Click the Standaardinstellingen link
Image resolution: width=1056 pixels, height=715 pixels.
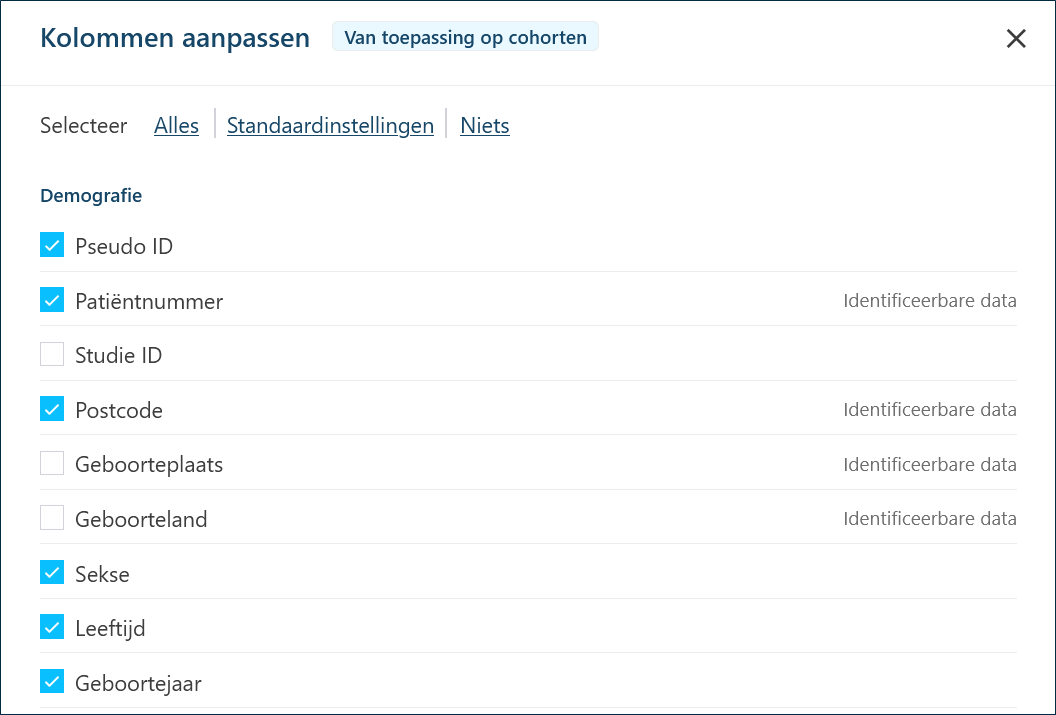tap(330, 126)
